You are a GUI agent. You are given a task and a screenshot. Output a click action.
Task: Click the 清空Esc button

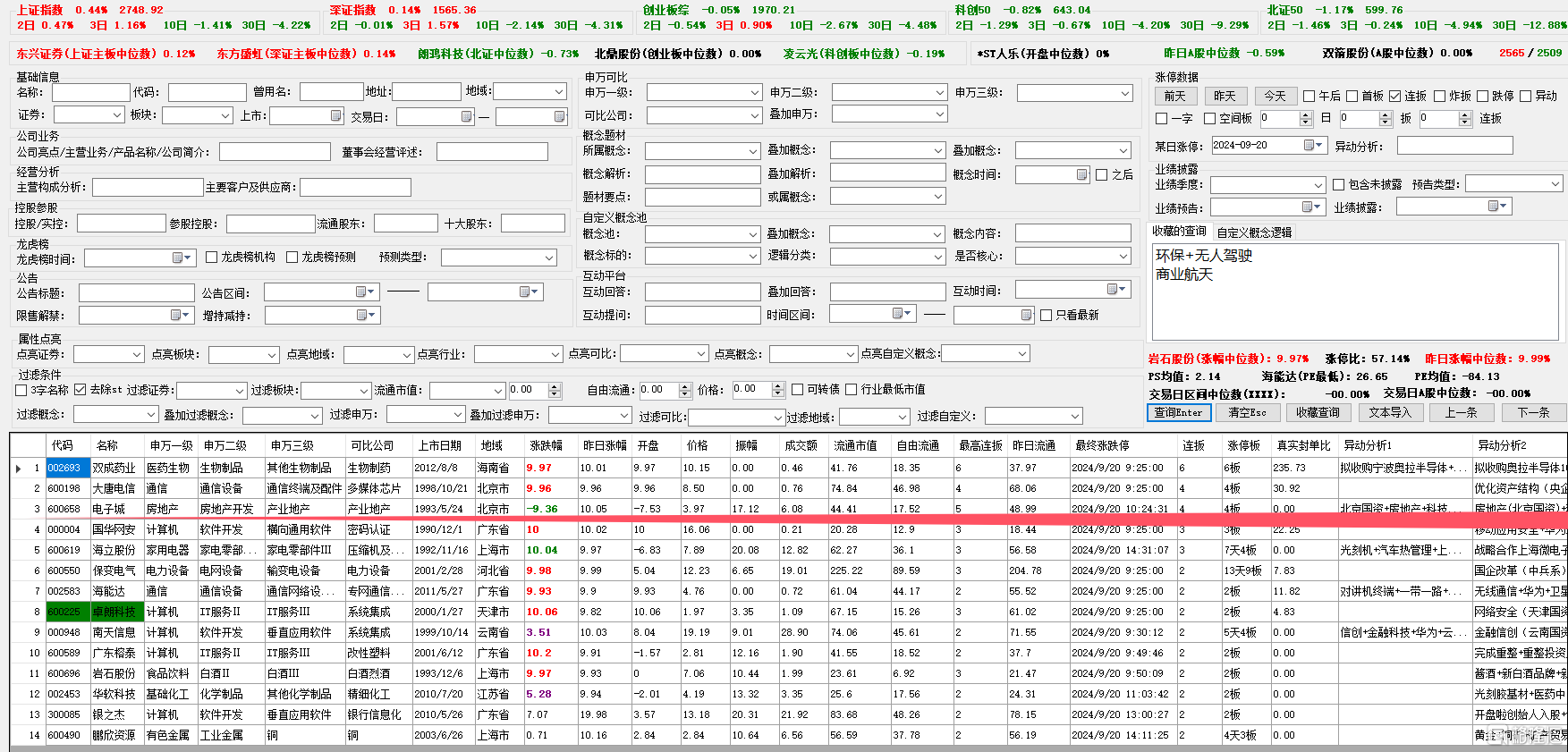(x=1247, y=412)
